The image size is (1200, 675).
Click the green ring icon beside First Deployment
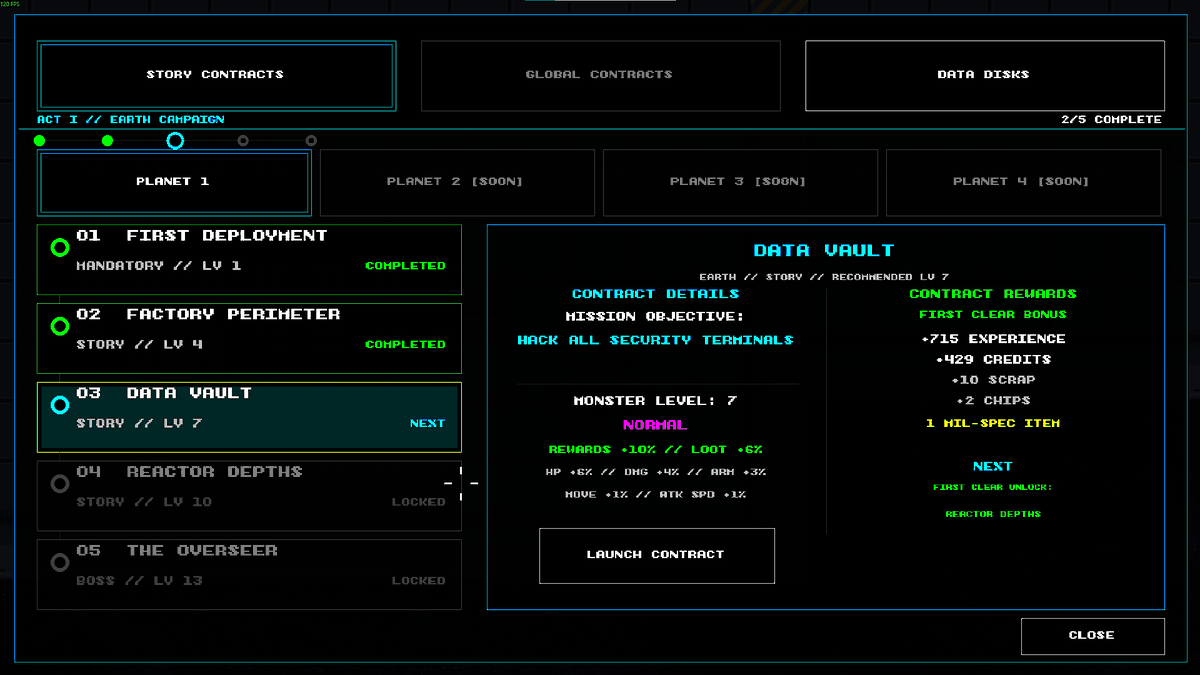point(59,247)
